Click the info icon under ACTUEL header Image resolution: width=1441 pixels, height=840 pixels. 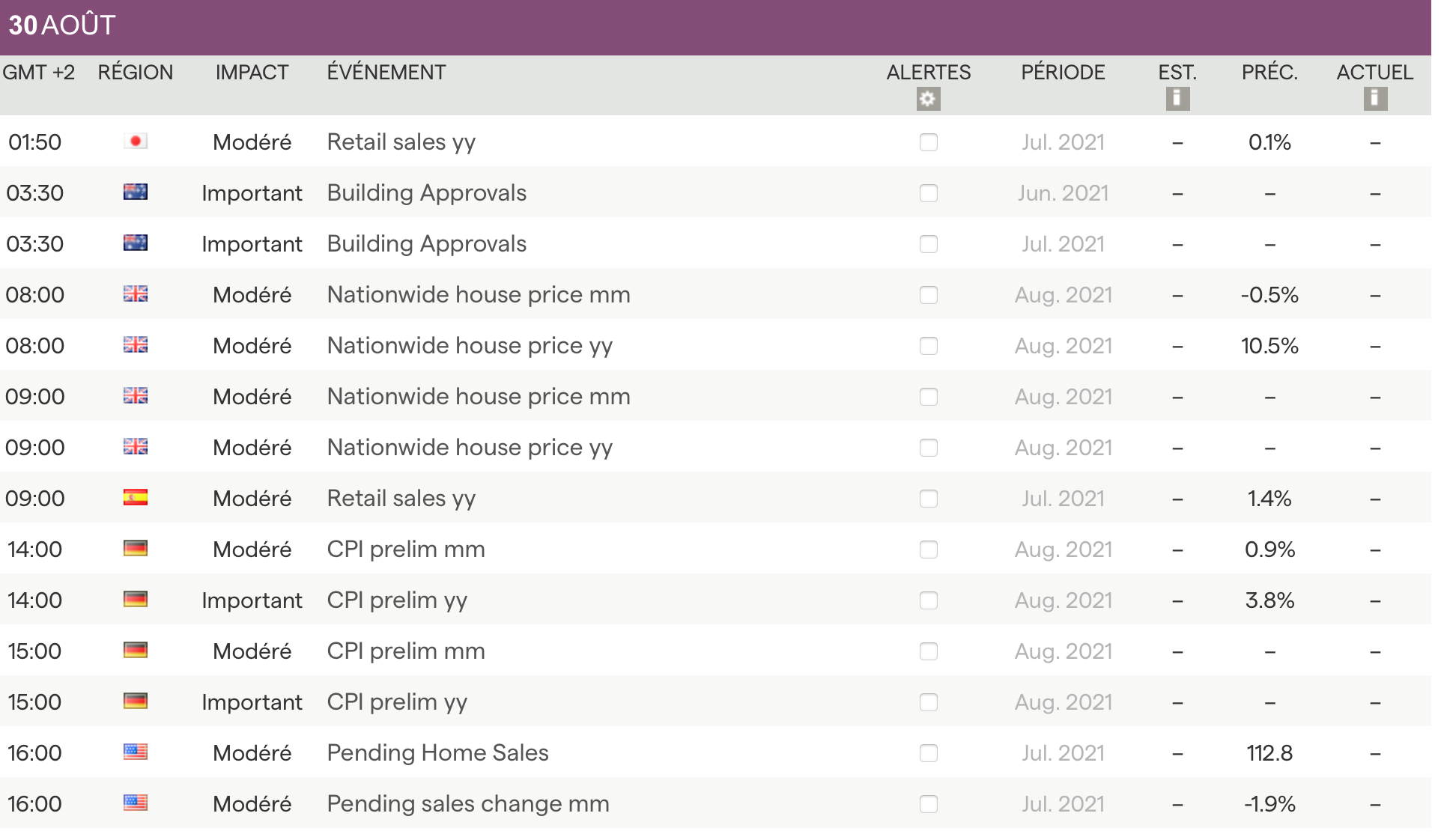[1374, 99]
